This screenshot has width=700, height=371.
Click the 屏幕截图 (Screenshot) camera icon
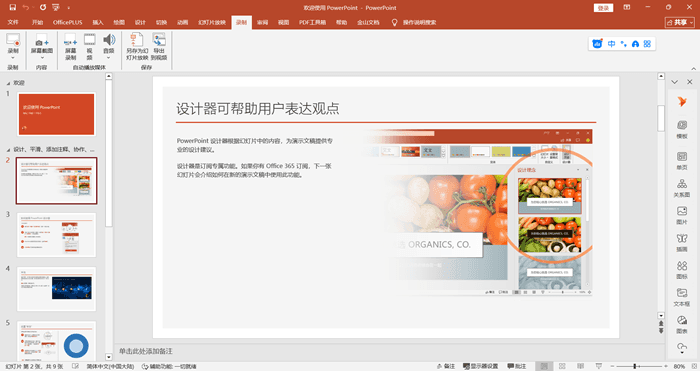pos(42,40)
